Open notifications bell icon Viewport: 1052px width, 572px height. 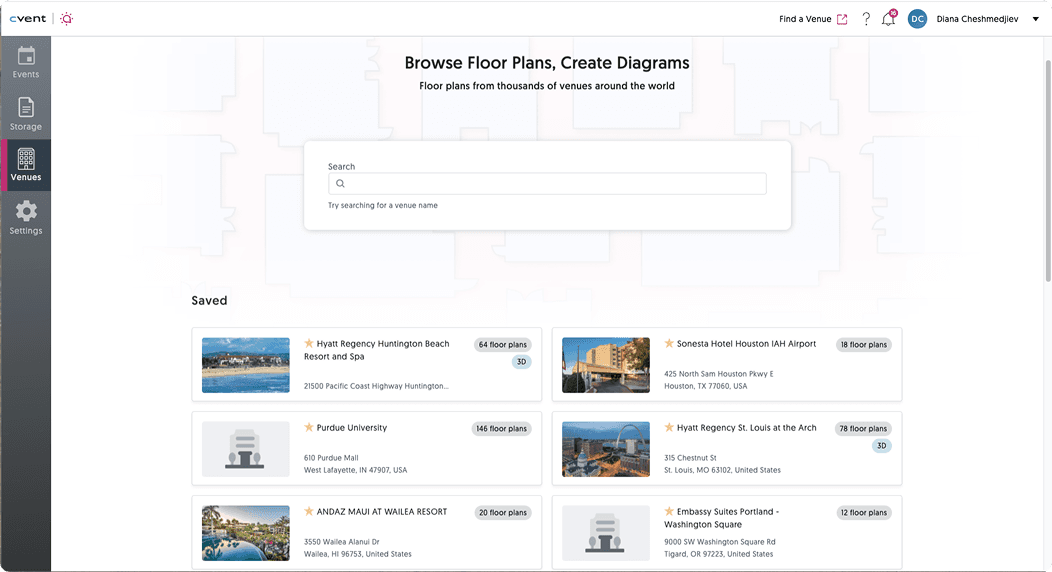pyautogui.click(x=888, y=19)
